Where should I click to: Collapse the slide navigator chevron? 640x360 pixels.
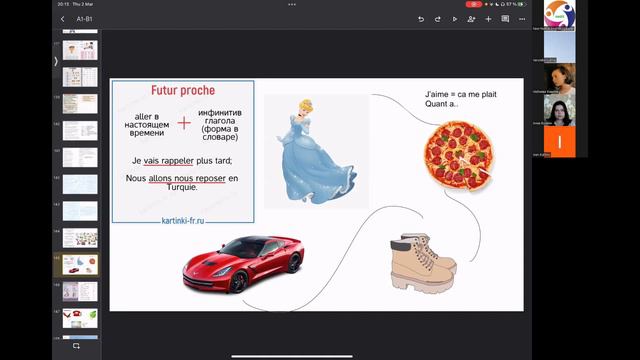[56, 61]
